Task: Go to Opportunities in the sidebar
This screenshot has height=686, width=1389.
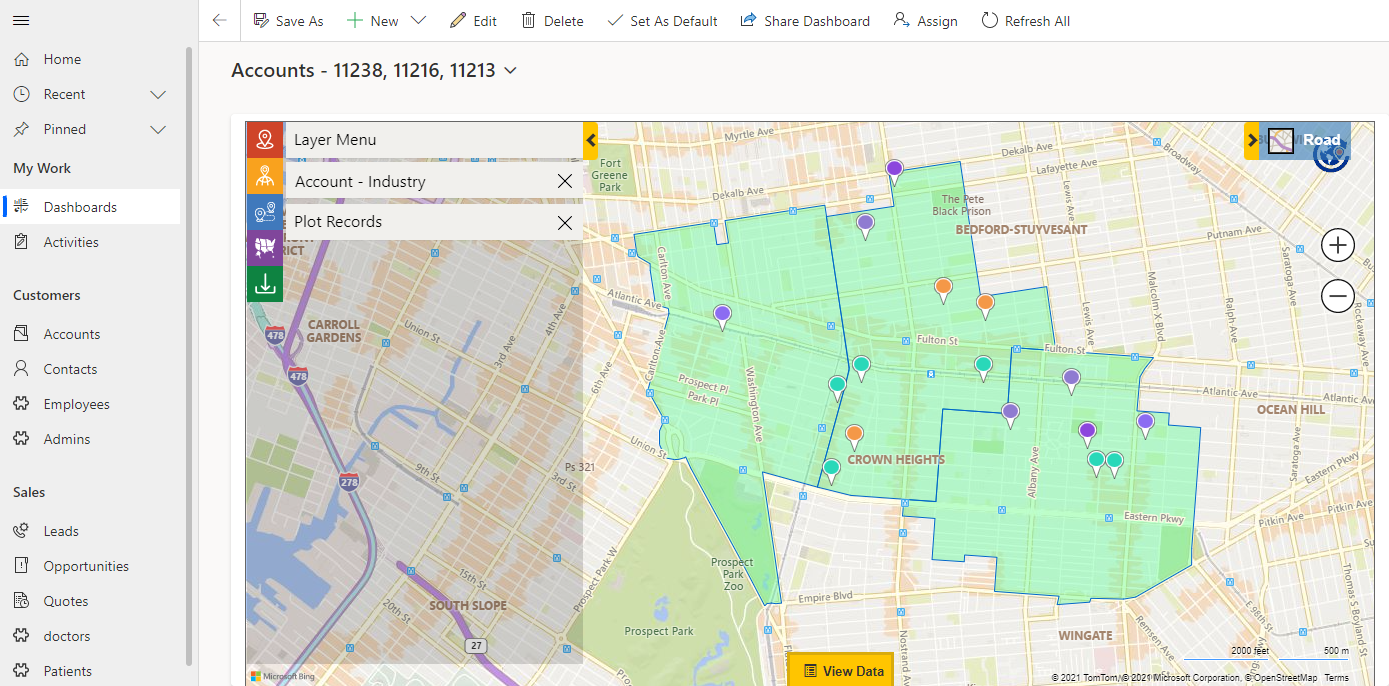Action: point(85,566)
